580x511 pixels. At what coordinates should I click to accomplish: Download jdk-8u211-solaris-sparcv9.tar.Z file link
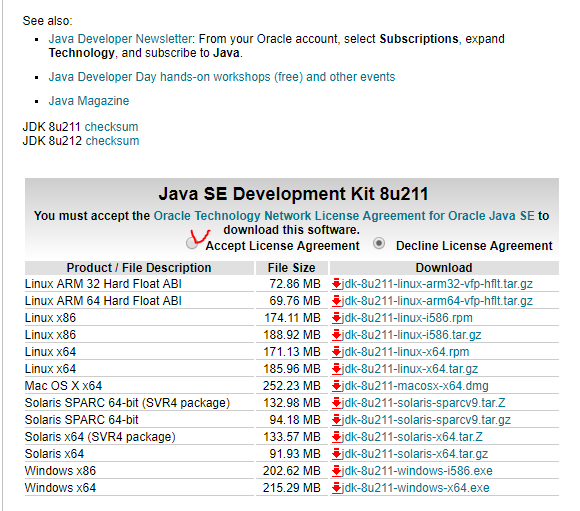424,403
